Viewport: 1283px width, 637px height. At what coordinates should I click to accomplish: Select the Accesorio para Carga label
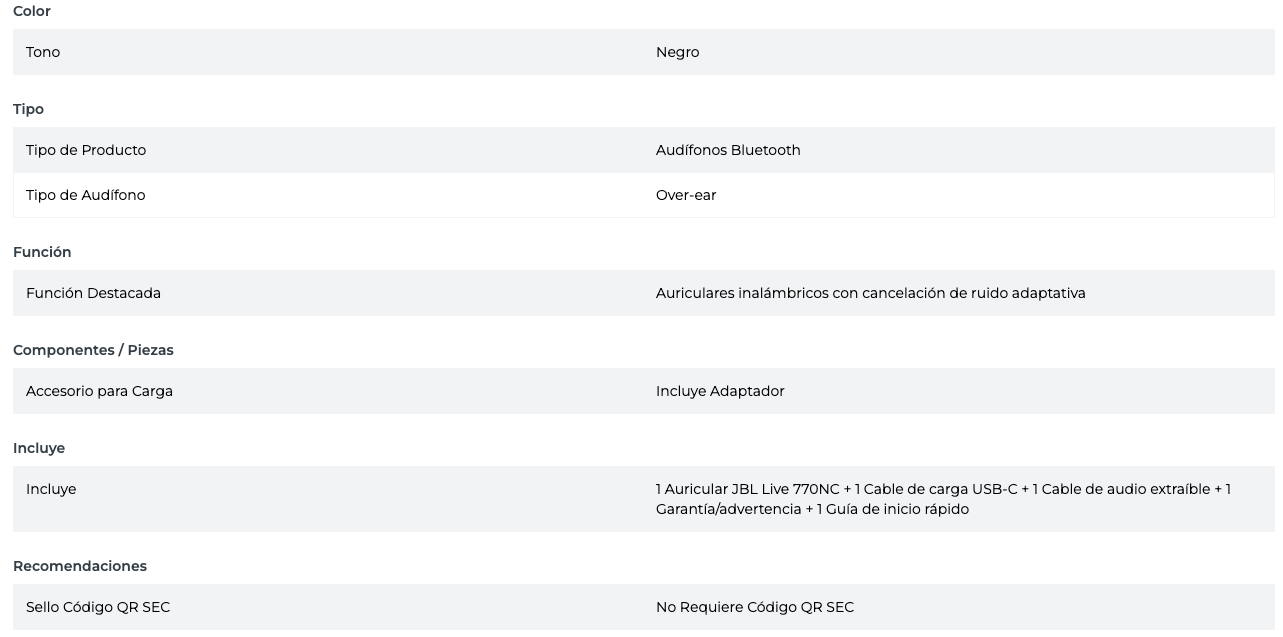point(99,391)
